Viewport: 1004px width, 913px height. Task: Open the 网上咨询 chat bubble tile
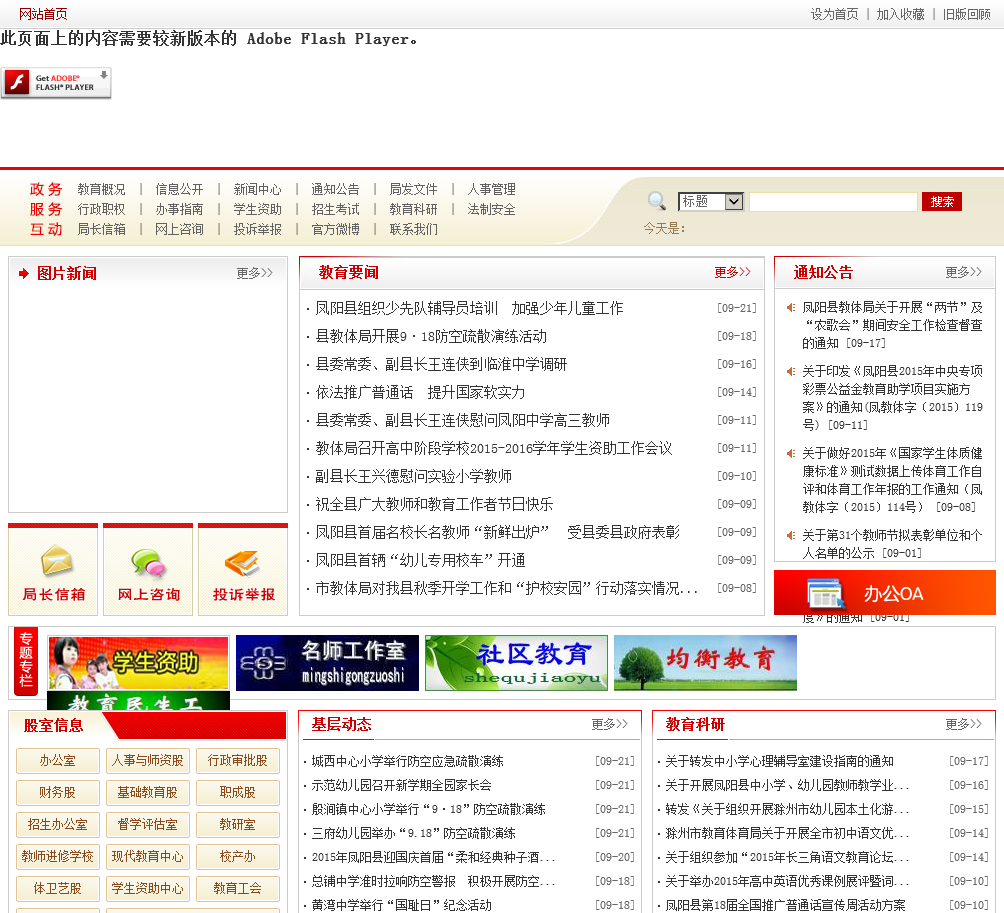[148, 569]
